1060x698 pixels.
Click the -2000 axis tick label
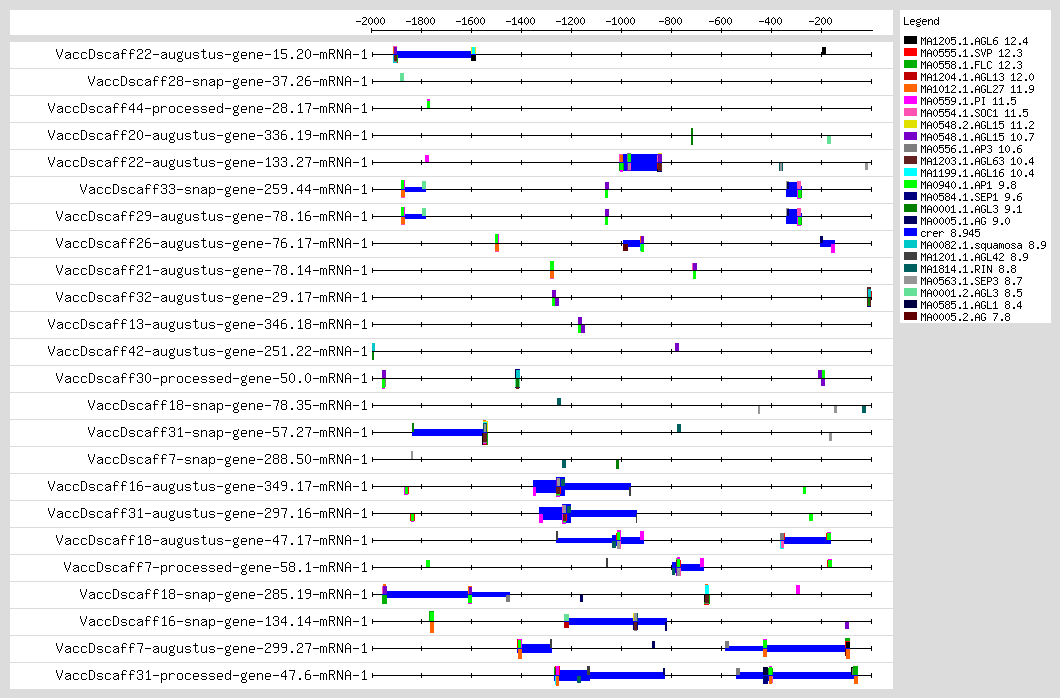pyautogui.click(x=371, y=21)
